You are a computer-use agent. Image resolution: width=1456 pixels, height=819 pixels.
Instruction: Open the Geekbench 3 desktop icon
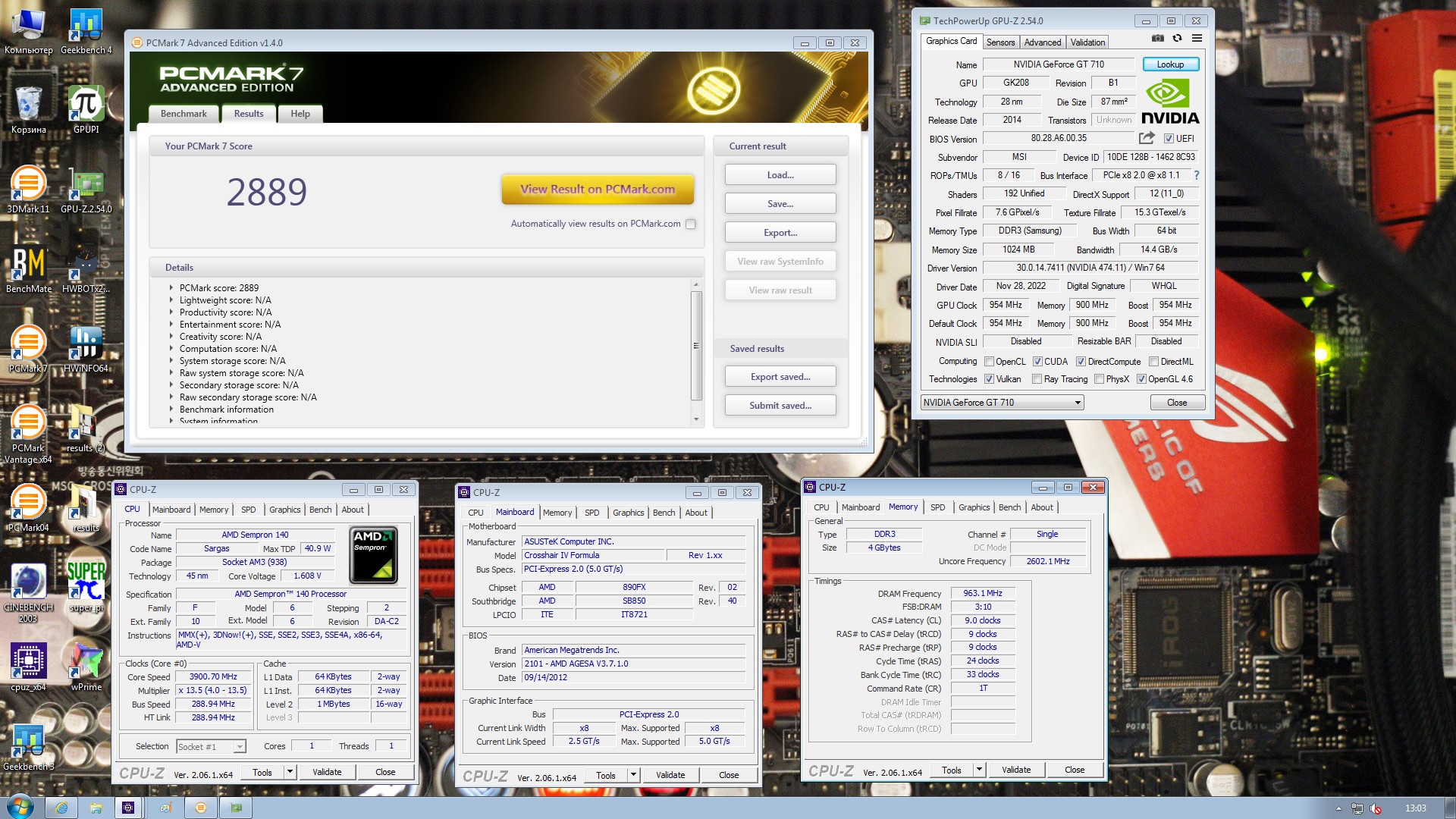[x=28, y=747]
